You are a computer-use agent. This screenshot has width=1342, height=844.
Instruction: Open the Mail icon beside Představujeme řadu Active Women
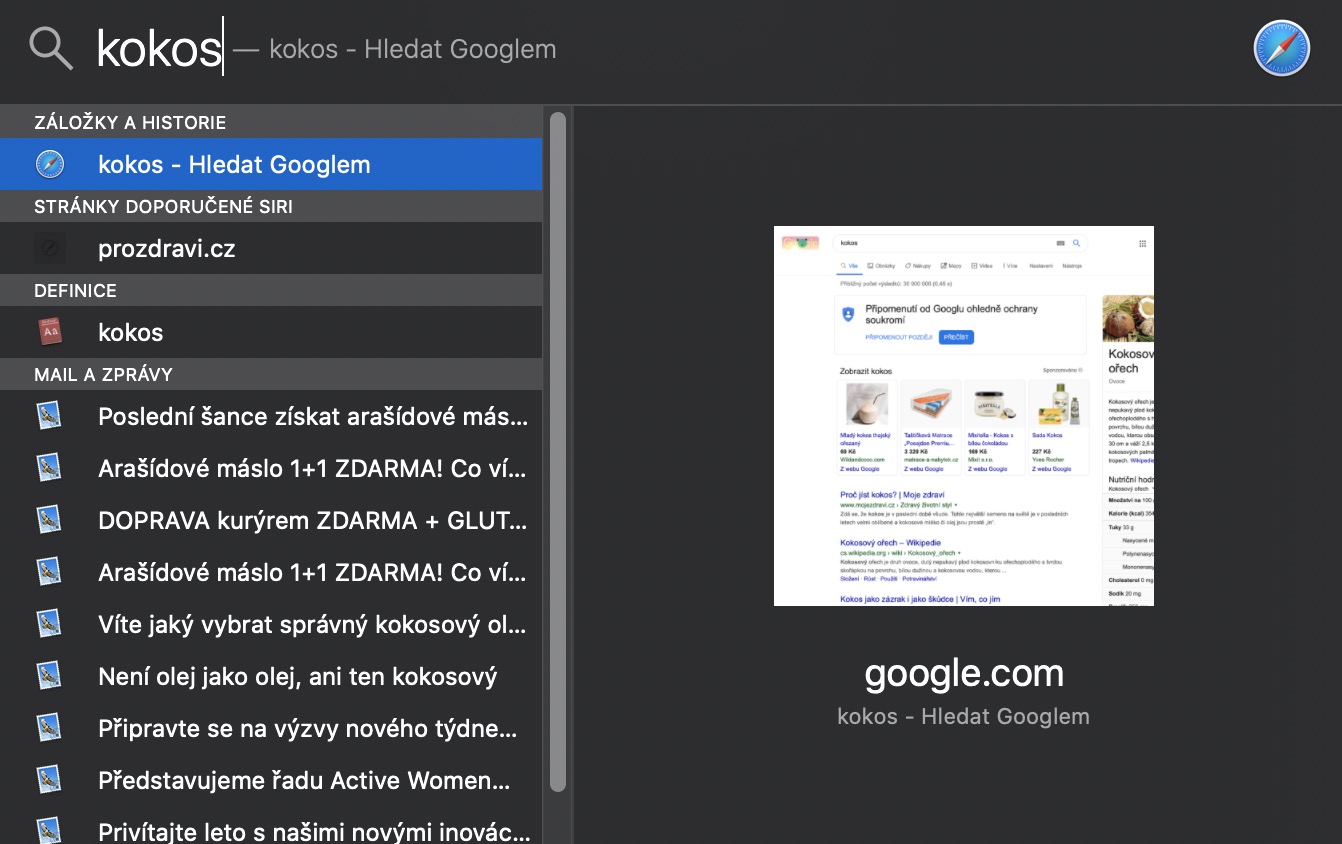(49, 780)
